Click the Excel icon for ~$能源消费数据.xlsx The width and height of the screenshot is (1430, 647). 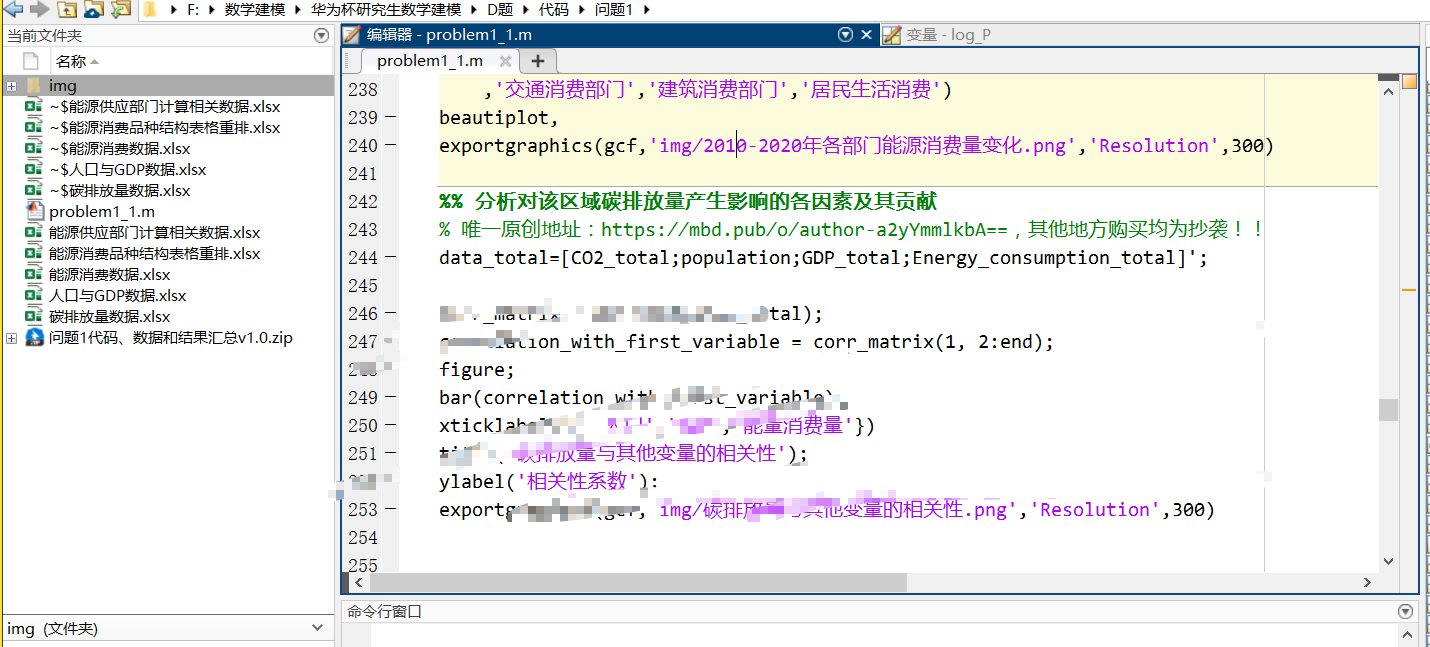33,149
